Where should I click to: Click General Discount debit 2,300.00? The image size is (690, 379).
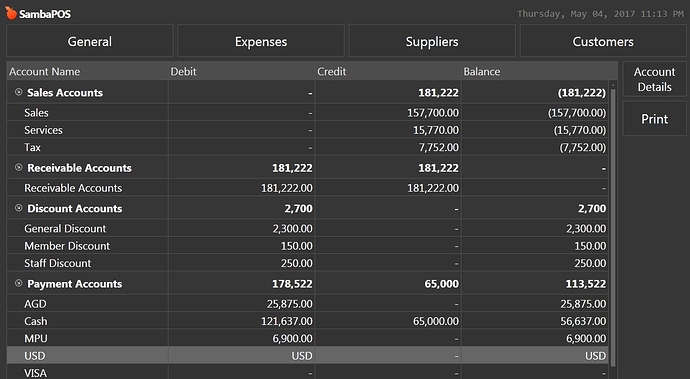click(292, 228)
